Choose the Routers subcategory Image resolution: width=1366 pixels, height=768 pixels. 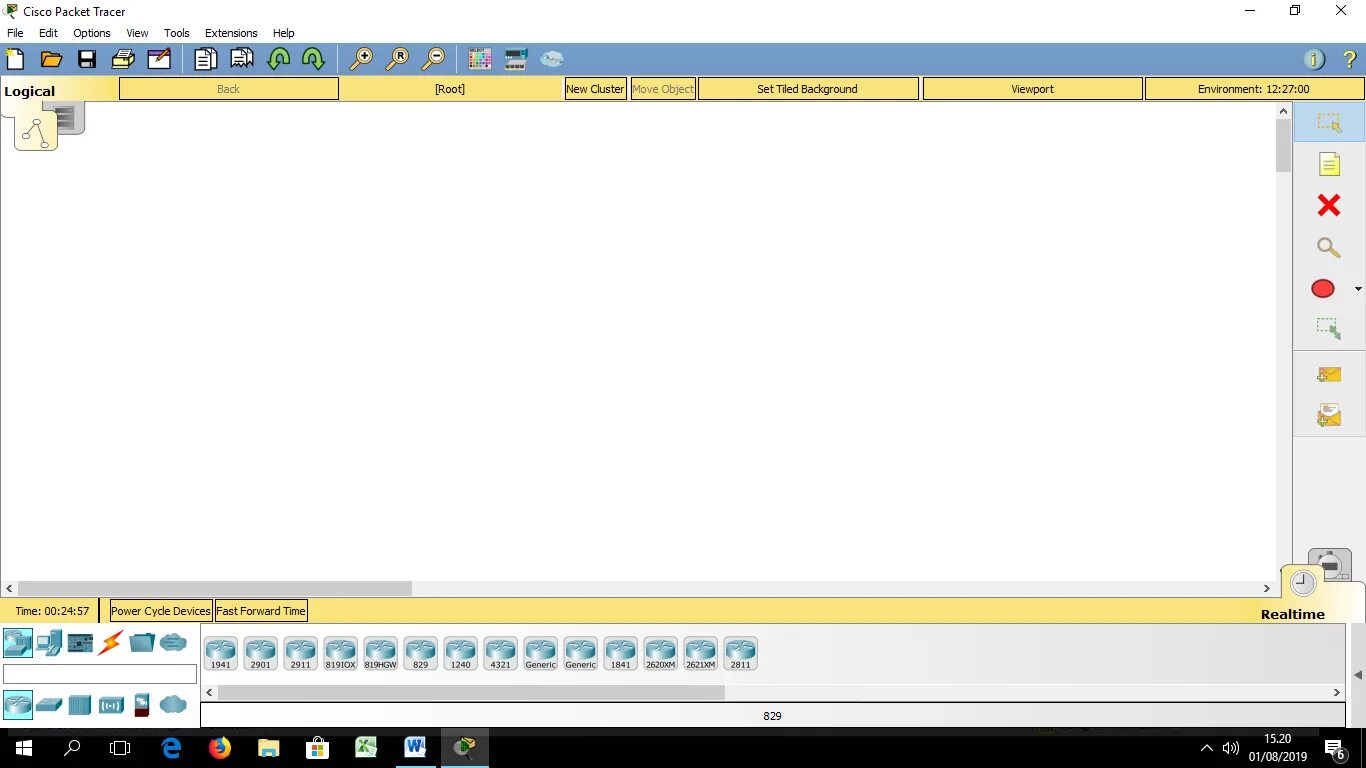point(18,705)
